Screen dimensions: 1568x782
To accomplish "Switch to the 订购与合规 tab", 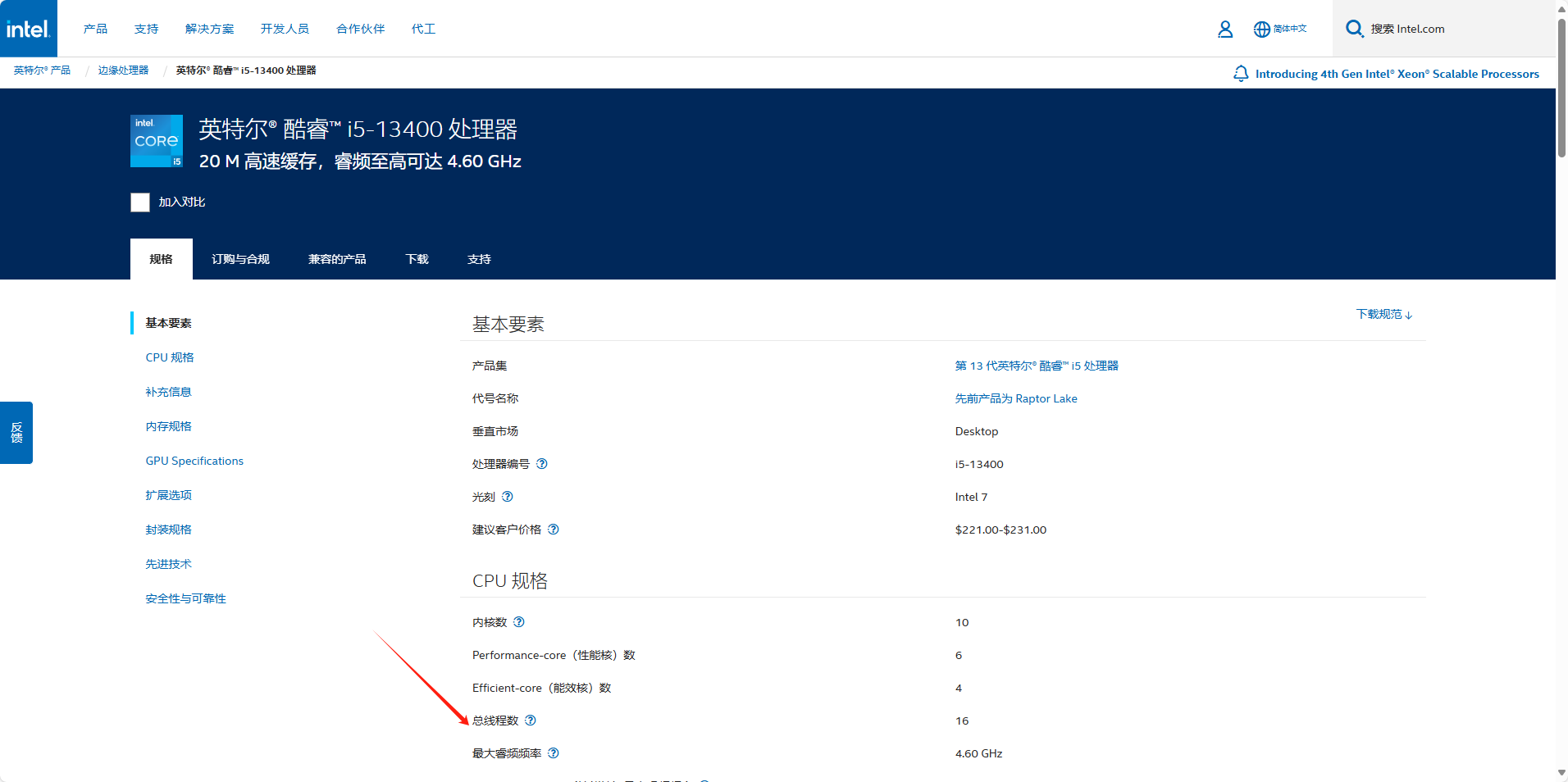I will coord(241,259).
